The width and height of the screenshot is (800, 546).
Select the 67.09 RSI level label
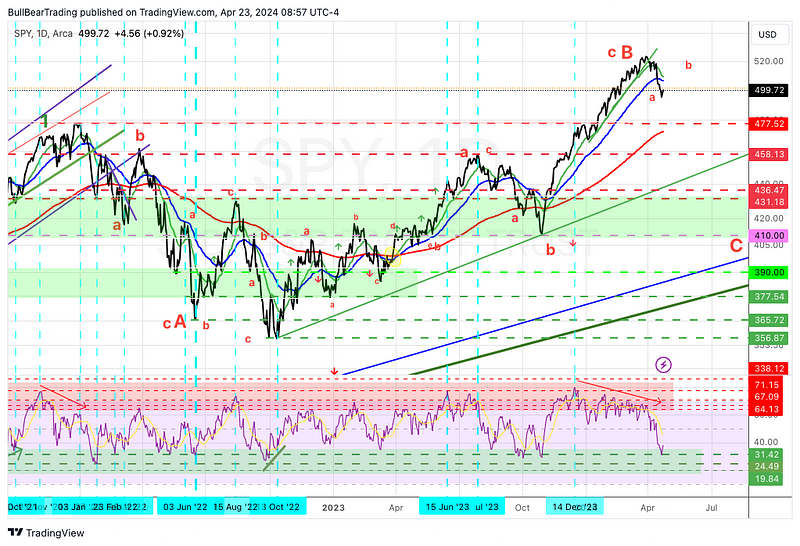pos(766,397)
